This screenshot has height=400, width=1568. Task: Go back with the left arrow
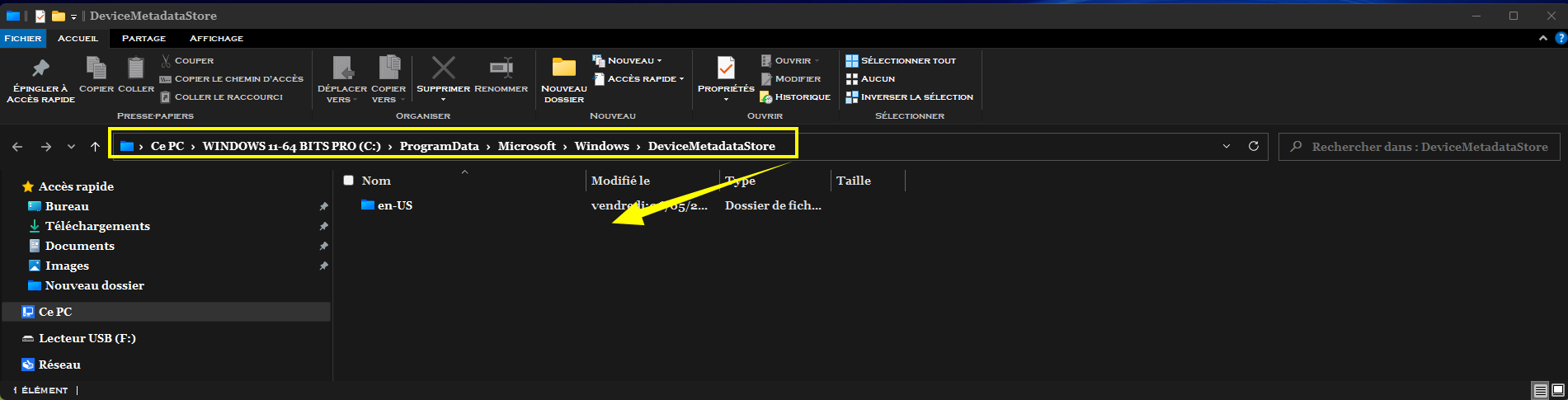(x=17, y=146)
